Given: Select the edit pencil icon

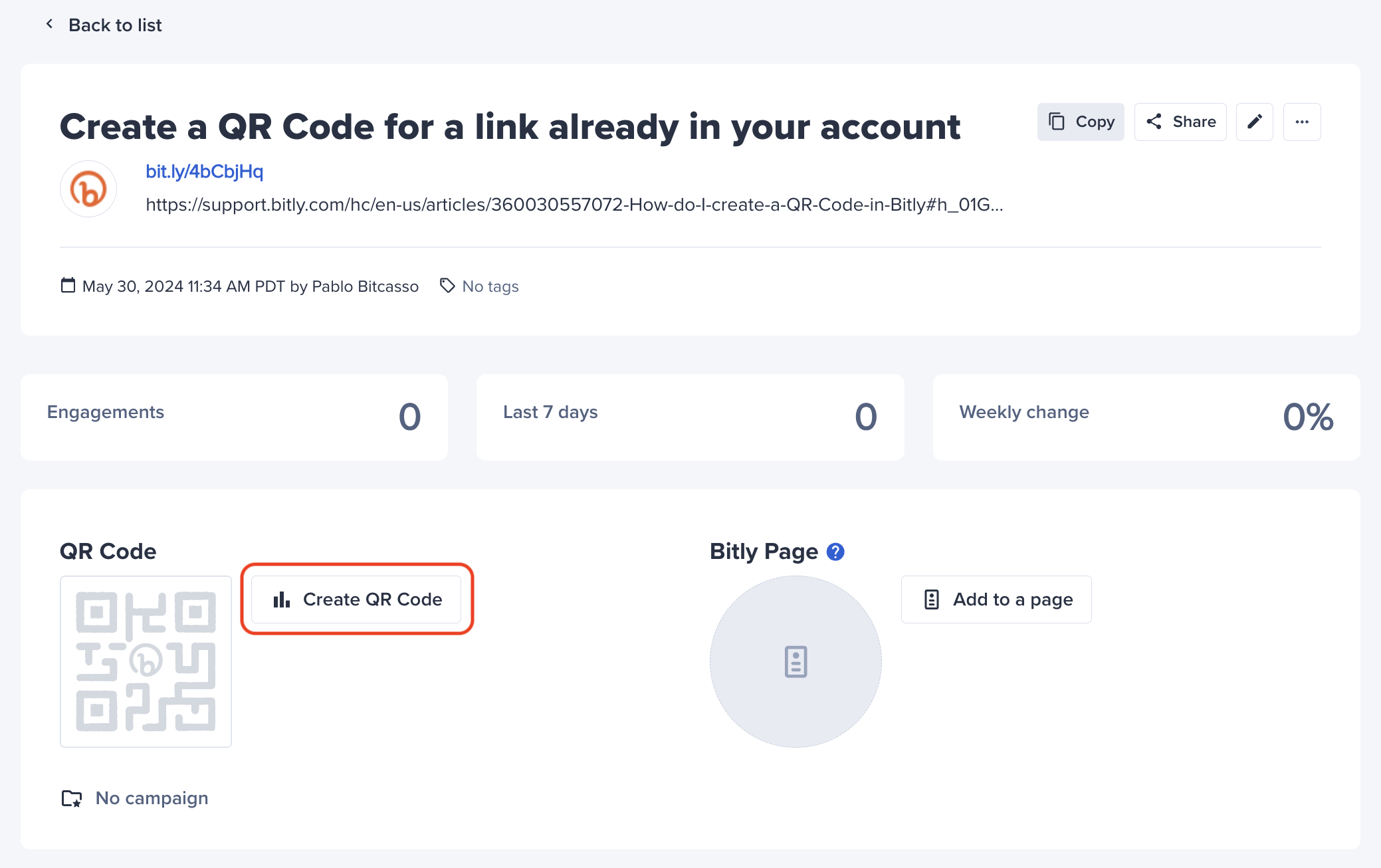Looking at the screenshot, I should point(1255,122).
